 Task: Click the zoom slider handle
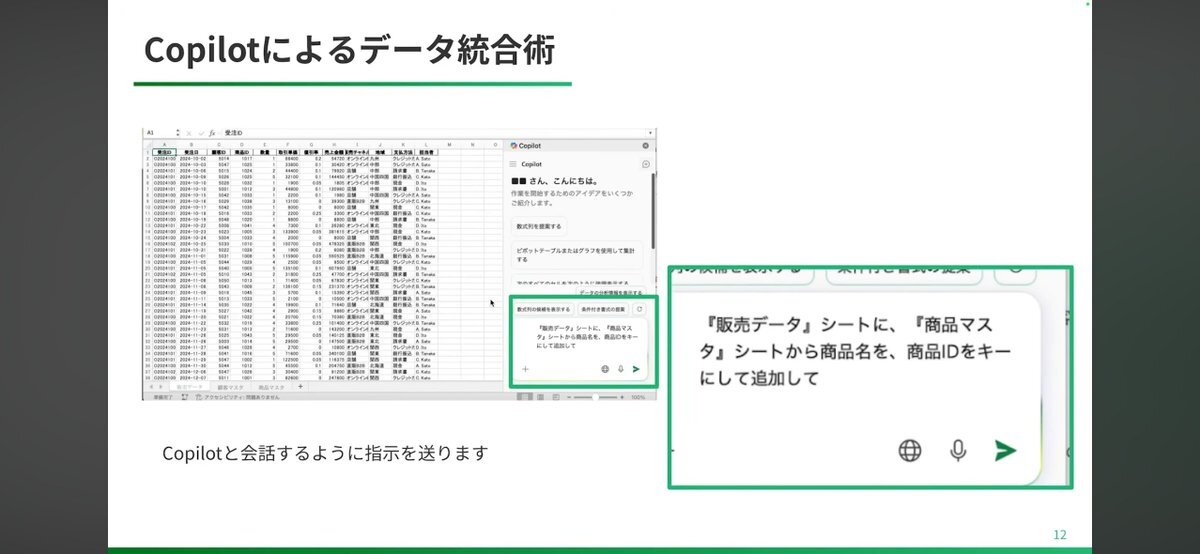594,397
